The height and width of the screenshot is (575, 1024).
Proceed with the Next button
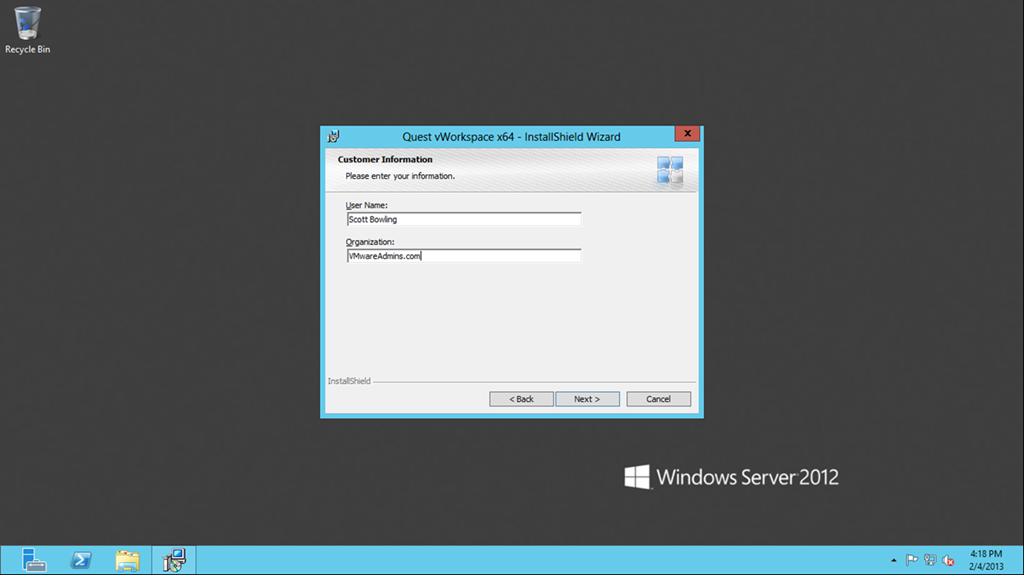587,399
